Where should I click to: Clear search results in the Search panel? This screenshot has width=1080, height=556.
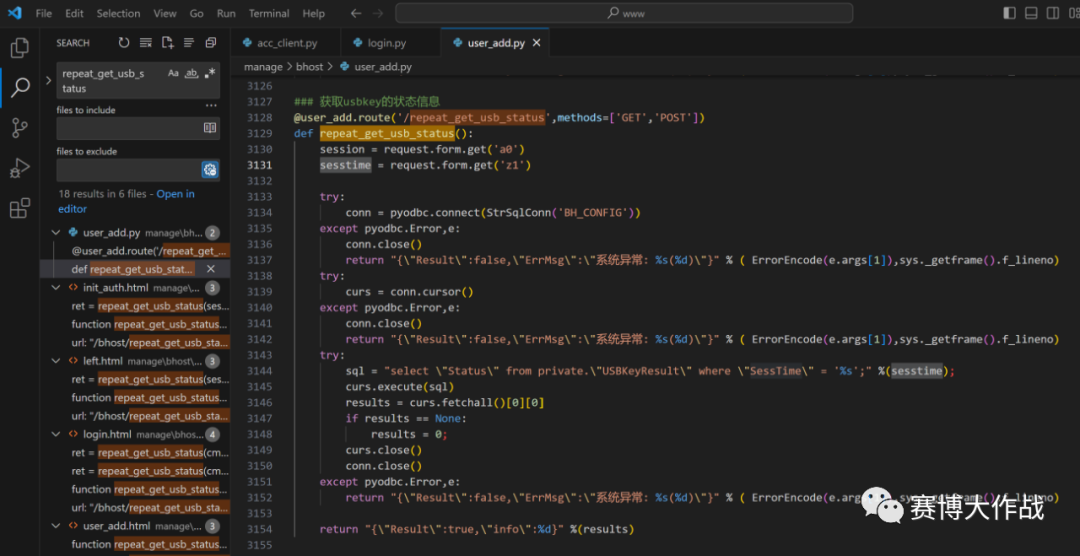click(146, 43)
